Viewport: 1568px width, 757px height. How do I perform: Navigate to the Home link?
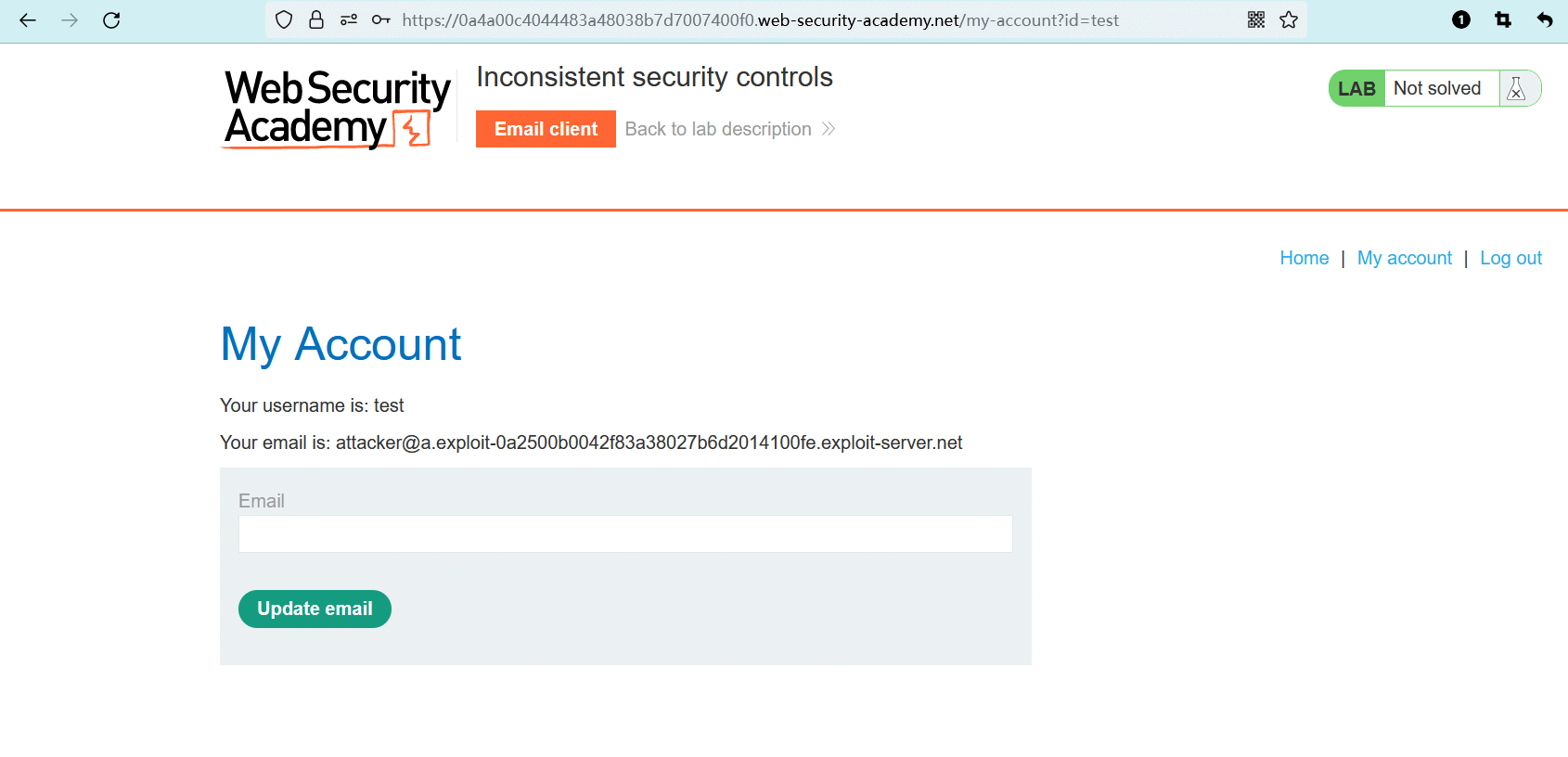click(1304, 258)
